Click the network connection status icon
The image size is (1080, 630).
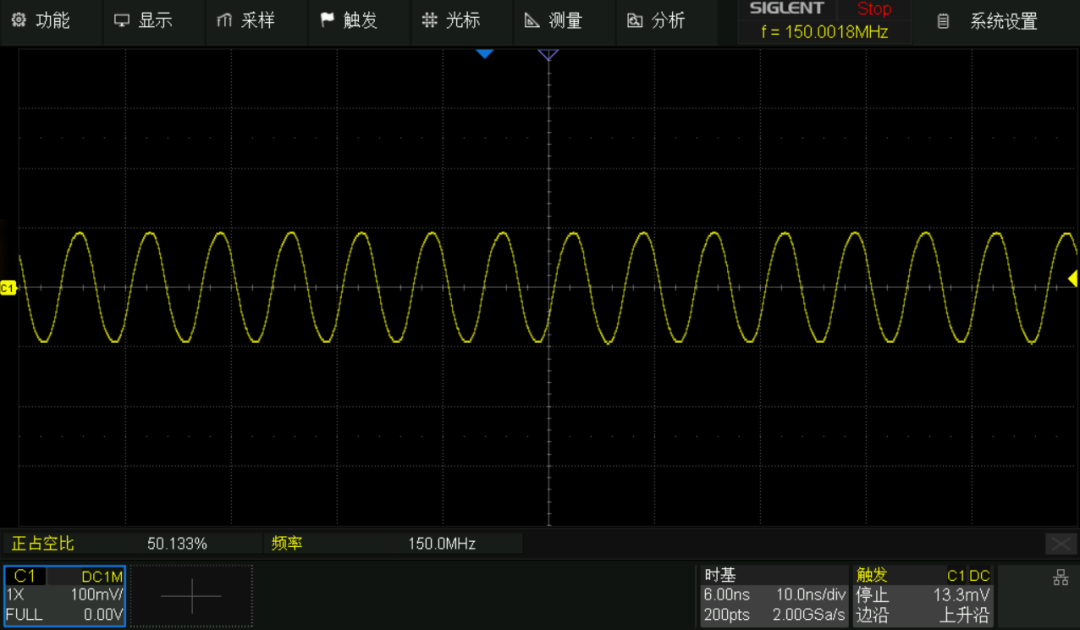point(1061,578)
